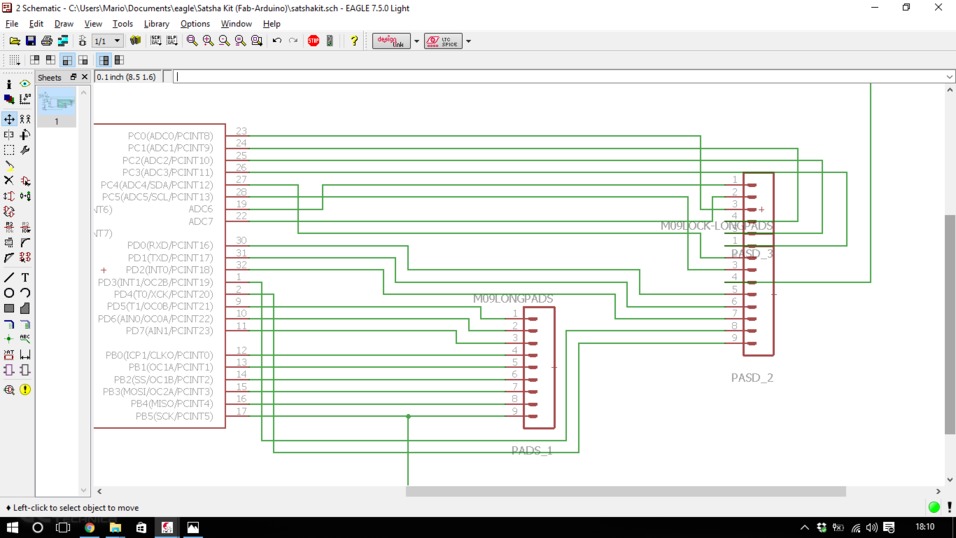The width and height of the screenshot is (956, 538).
Task: Run the ERC check tool
Action: click(9, 390)
